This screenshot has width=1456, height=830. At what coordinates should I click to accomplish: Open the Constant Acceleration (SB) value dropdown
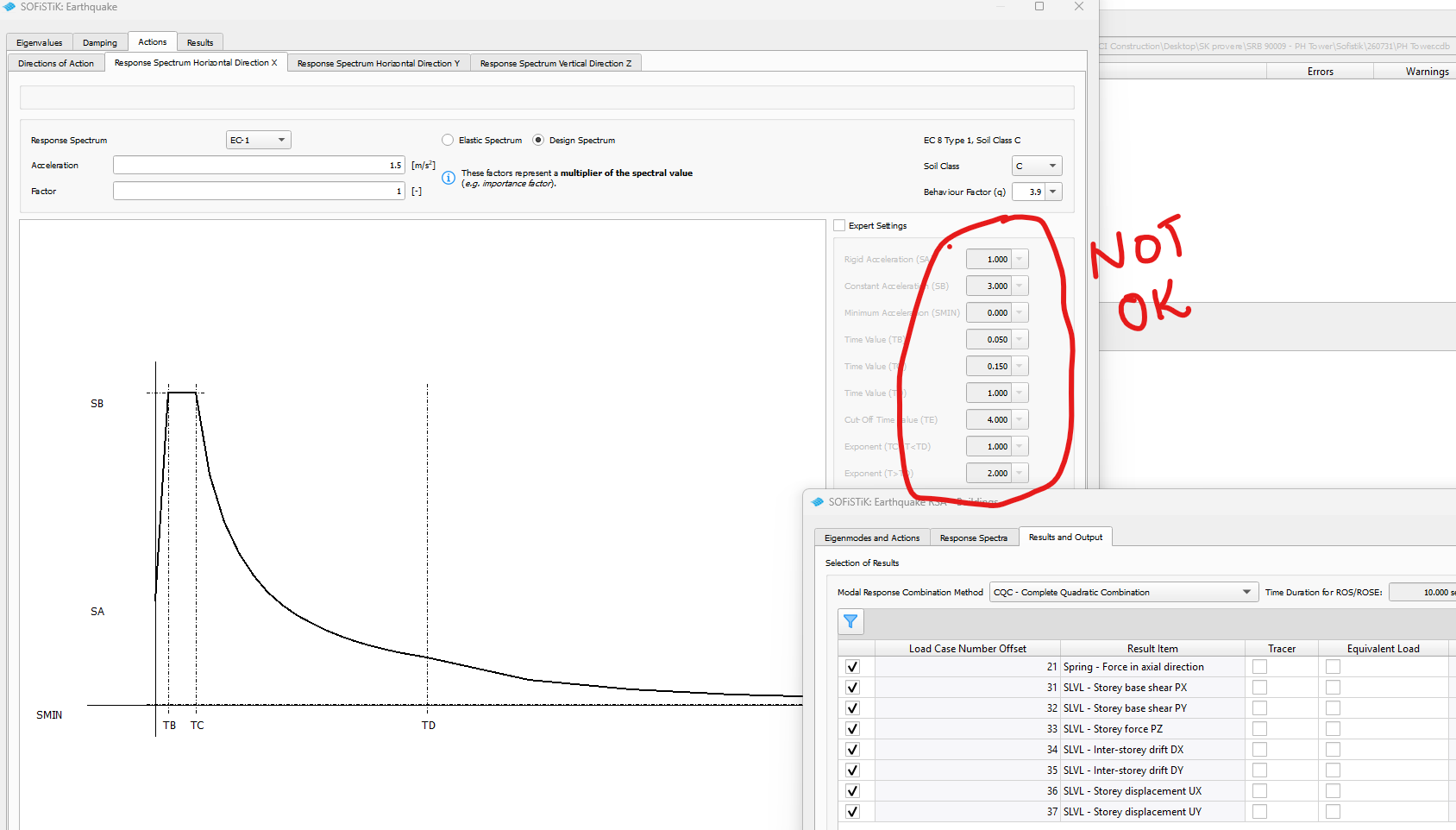1020,286
